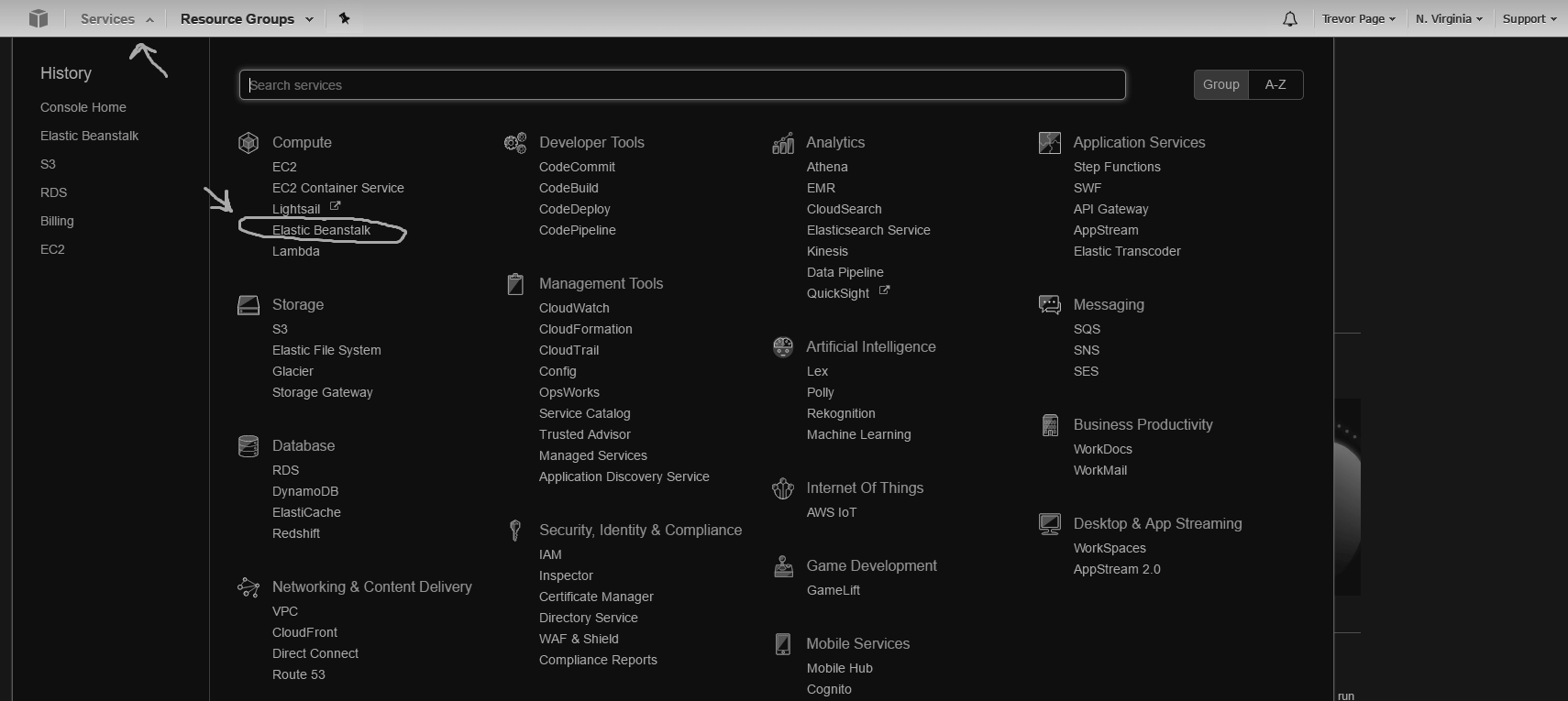Open the GameLift service
This screenshot has height=701, width=1568.
coord(833,590)
